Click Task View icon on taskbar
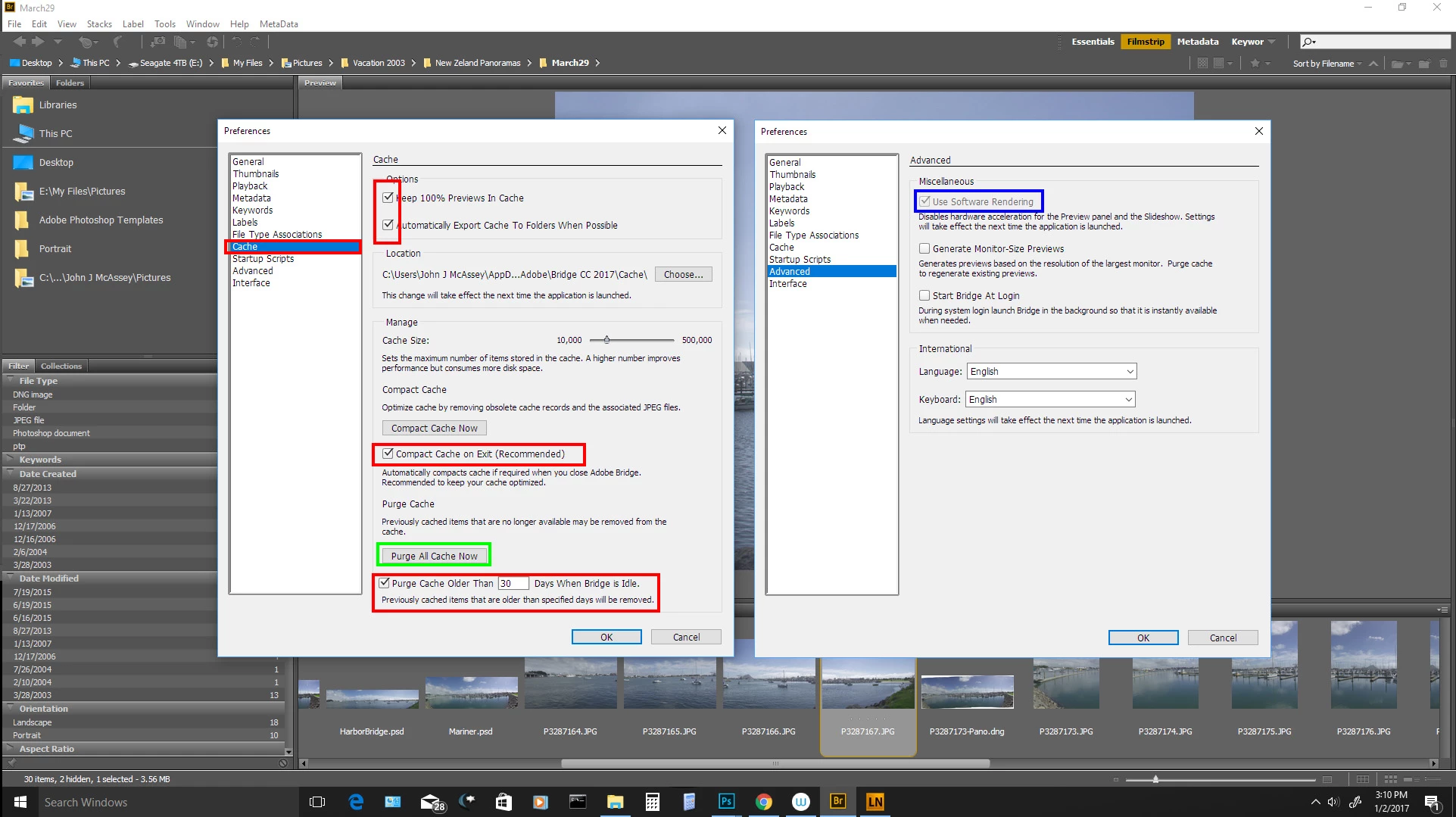Viewport: 1456px width, 817px height. 317,801
